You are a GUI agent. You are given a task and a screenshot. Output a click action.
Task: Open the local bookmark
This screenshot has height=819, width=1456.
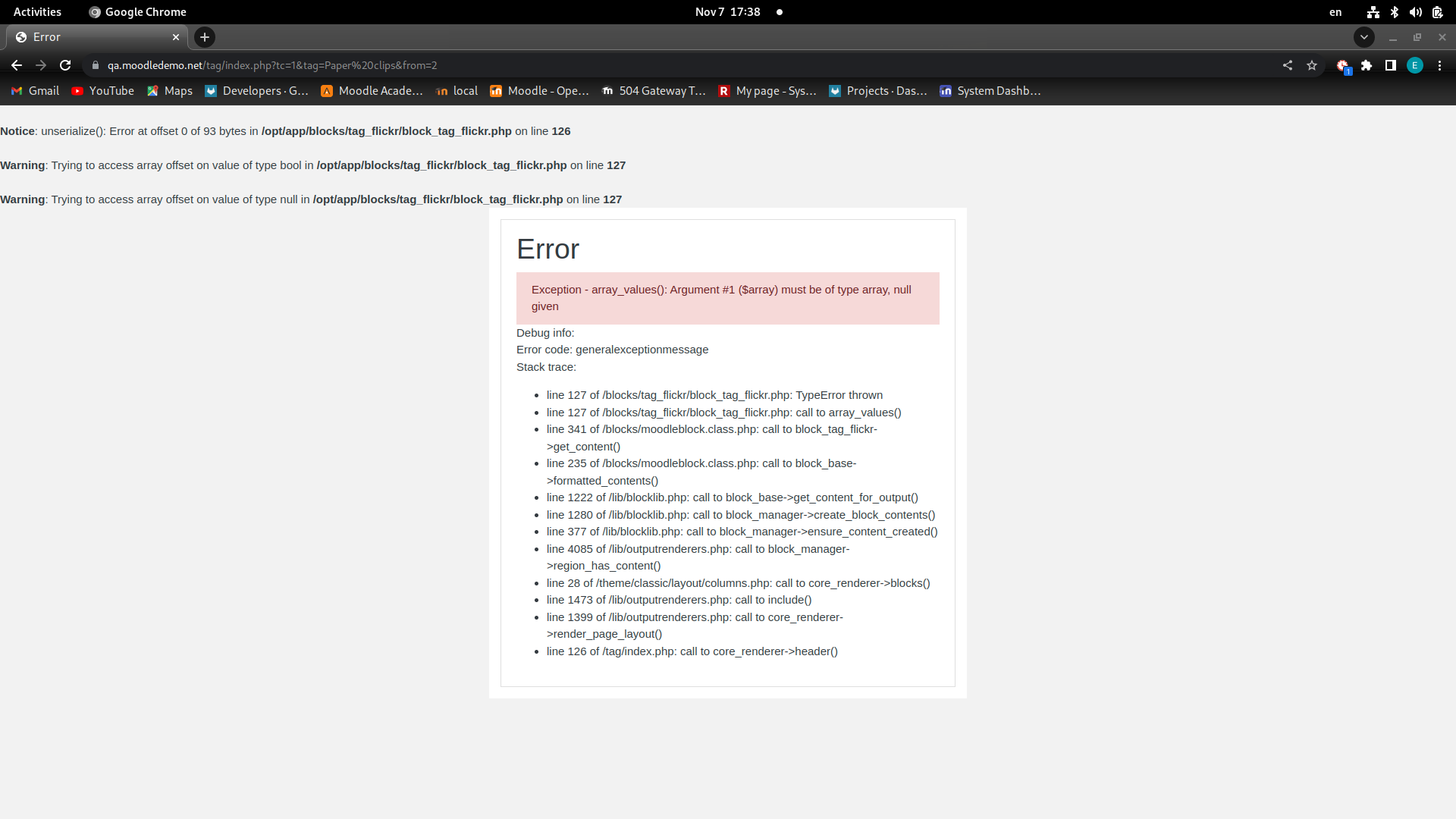click(457, 91)
